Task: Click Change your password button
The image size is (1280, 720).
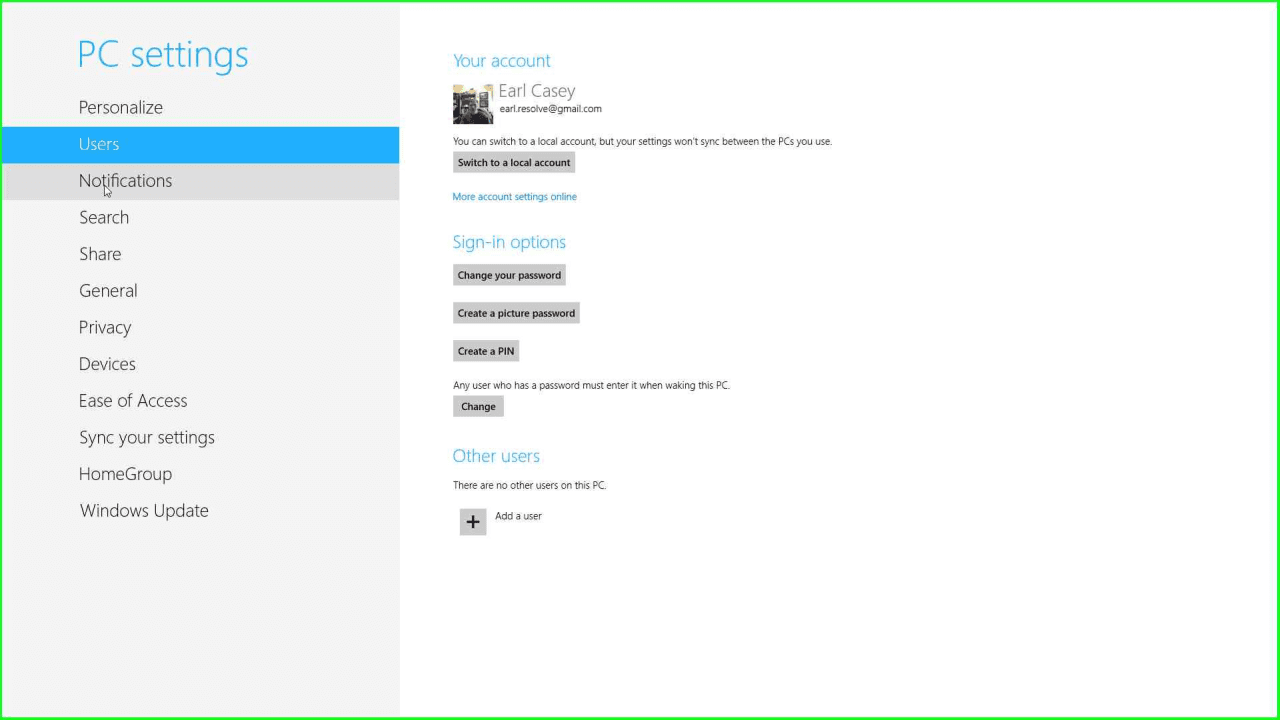Action: [509, 275]
